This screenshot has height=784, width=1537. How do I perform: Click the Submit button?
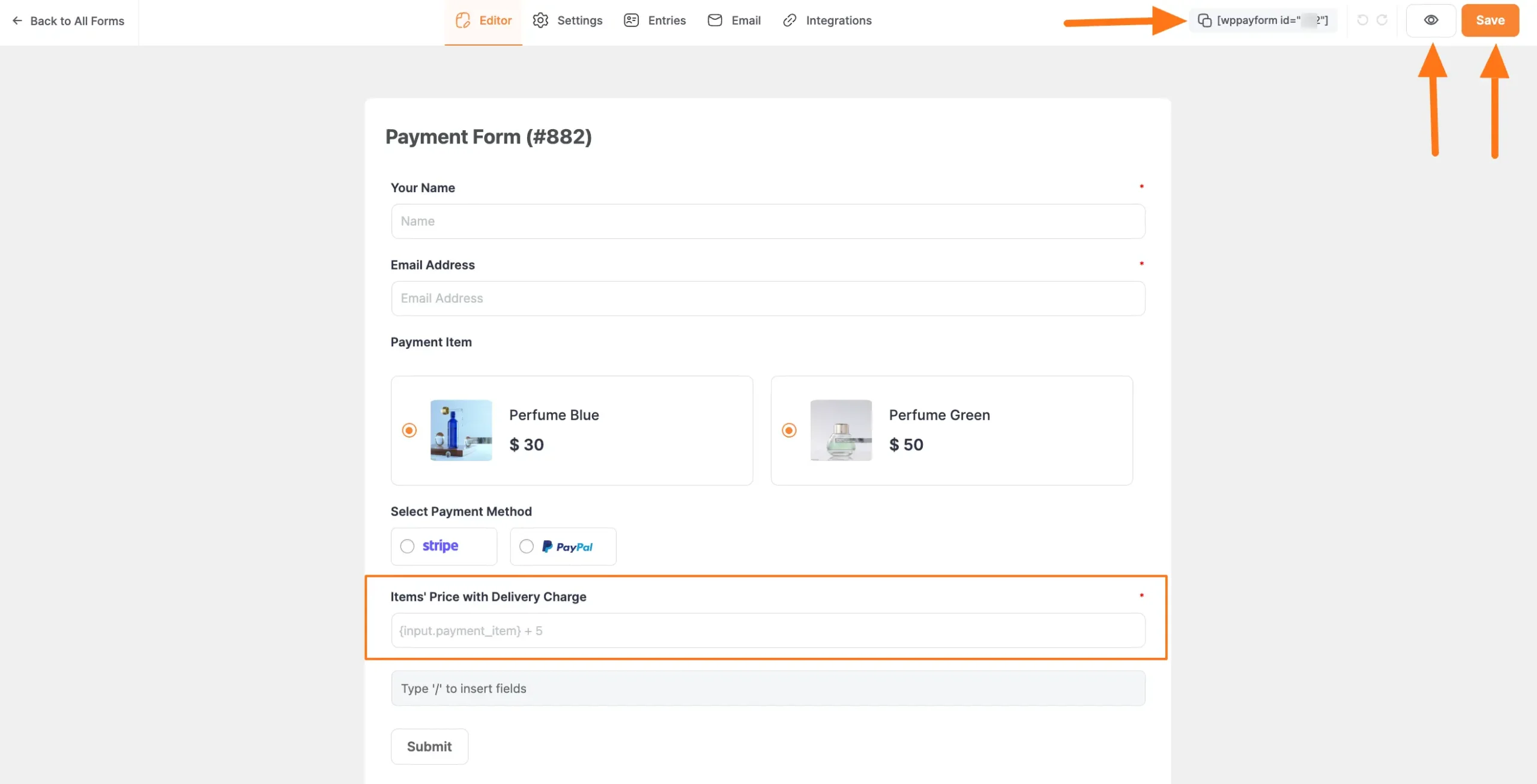(429, 746)
